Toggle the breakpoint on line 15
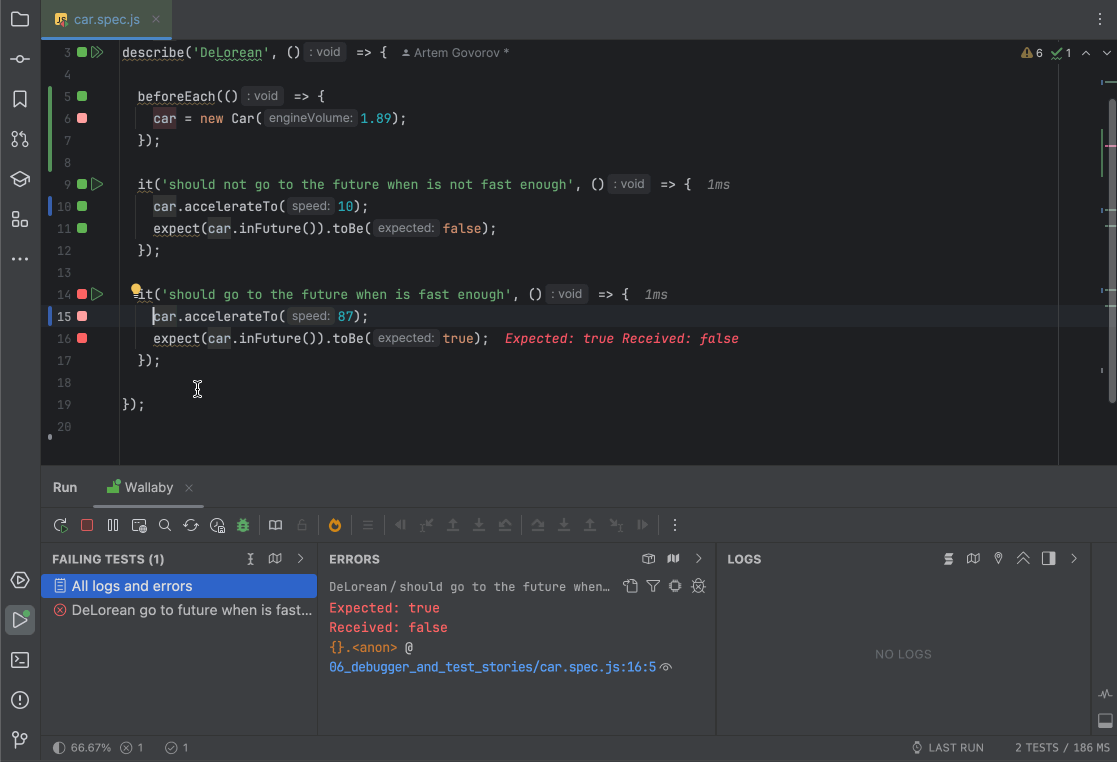The height and width of the screenshot is (762, 1117). point(82,316)
